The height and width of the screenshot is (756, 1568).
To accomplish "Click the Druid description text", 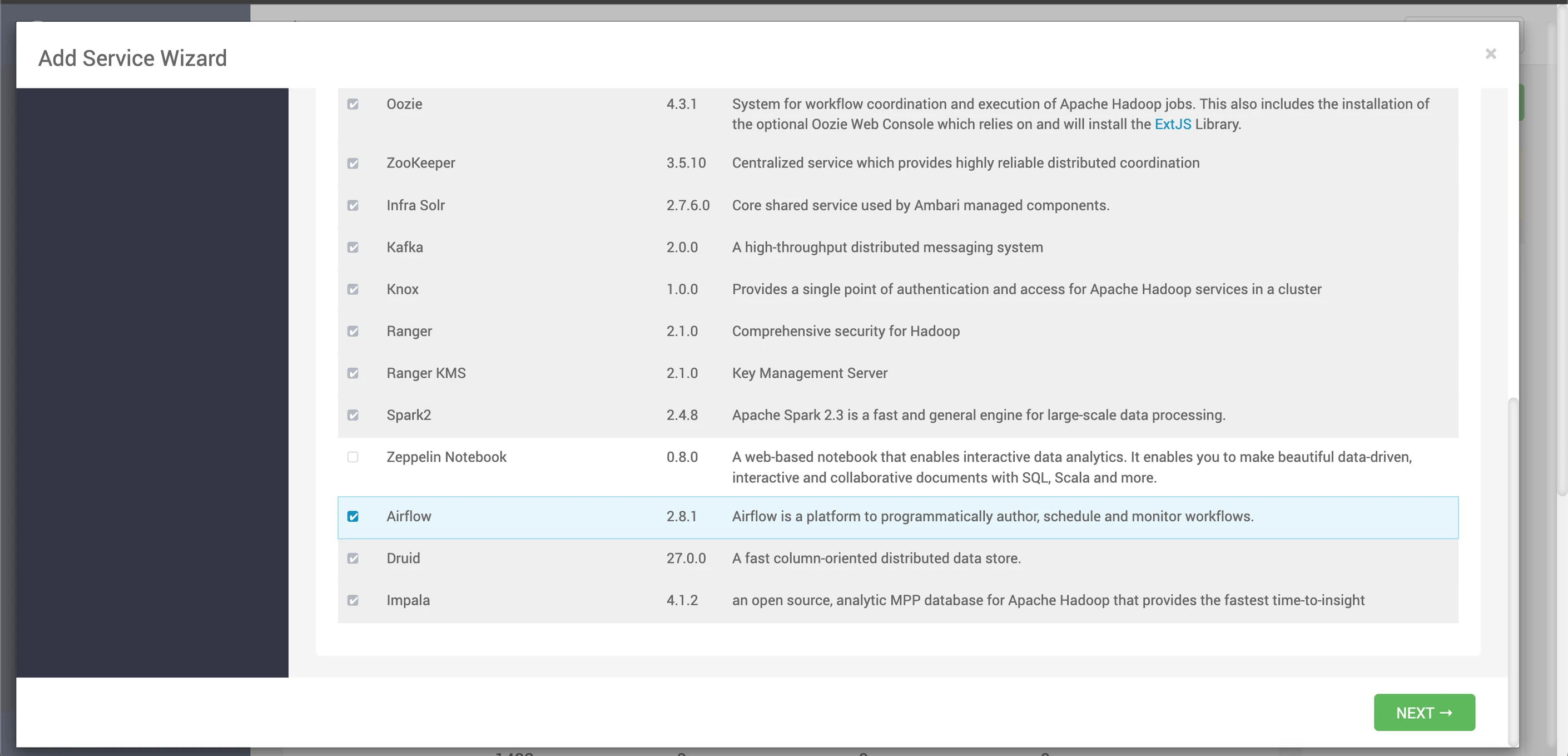I will tap(876, 559).
